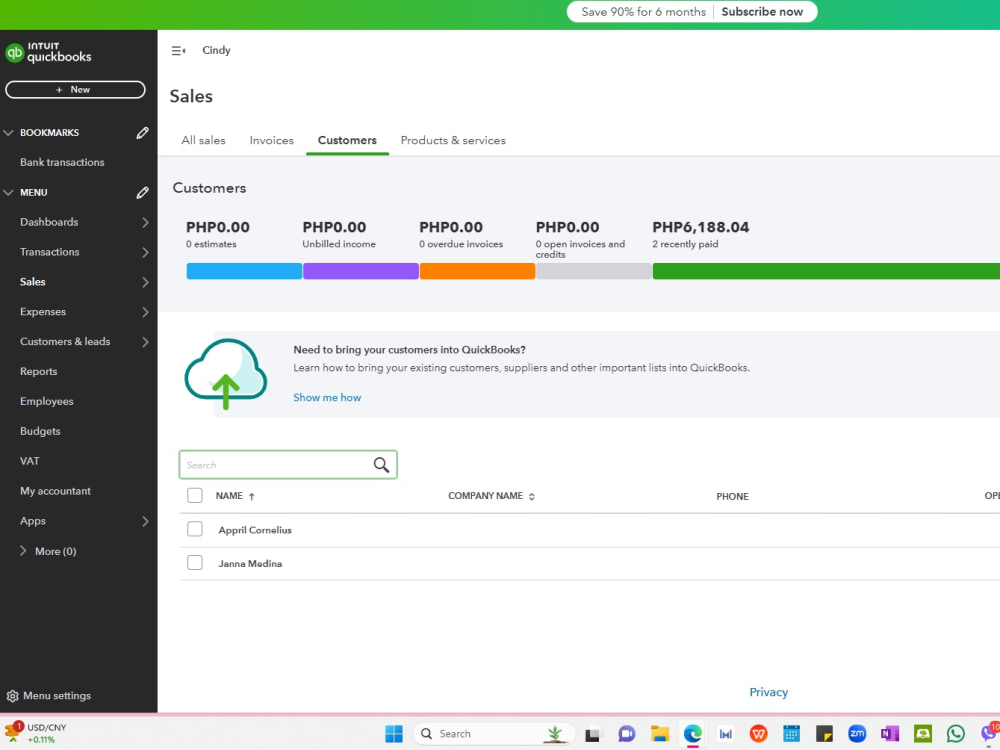Sort by the NAME column arrow

click(x=251, y=496)
